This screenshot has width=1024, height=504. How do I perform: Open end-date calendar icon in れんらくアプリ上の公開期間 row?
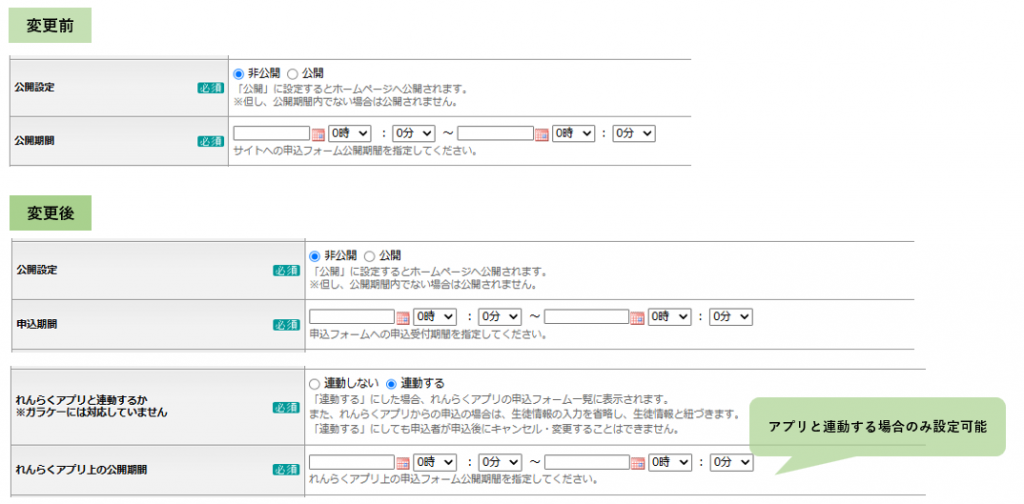[x=637, y=463]
